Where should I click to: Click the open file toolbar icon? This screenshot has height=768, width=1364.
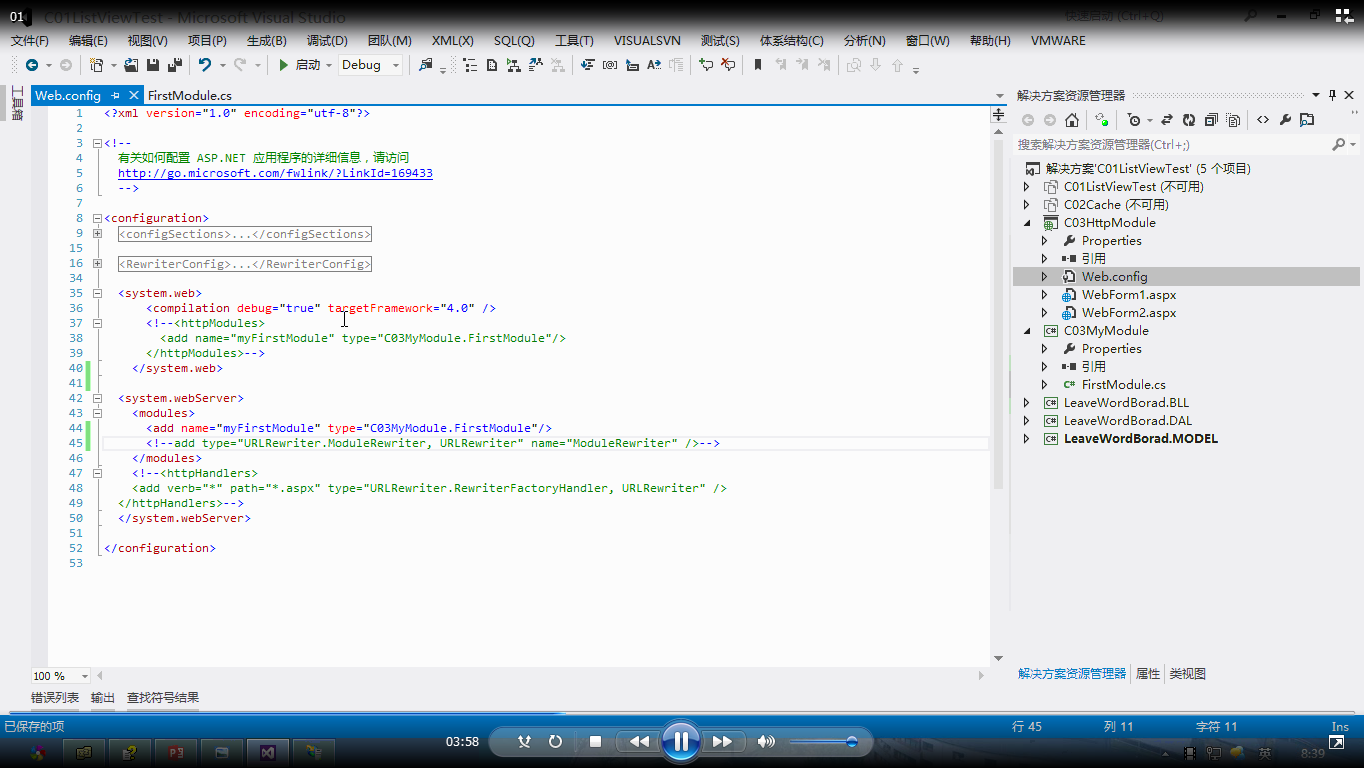(x=131, y=65)
